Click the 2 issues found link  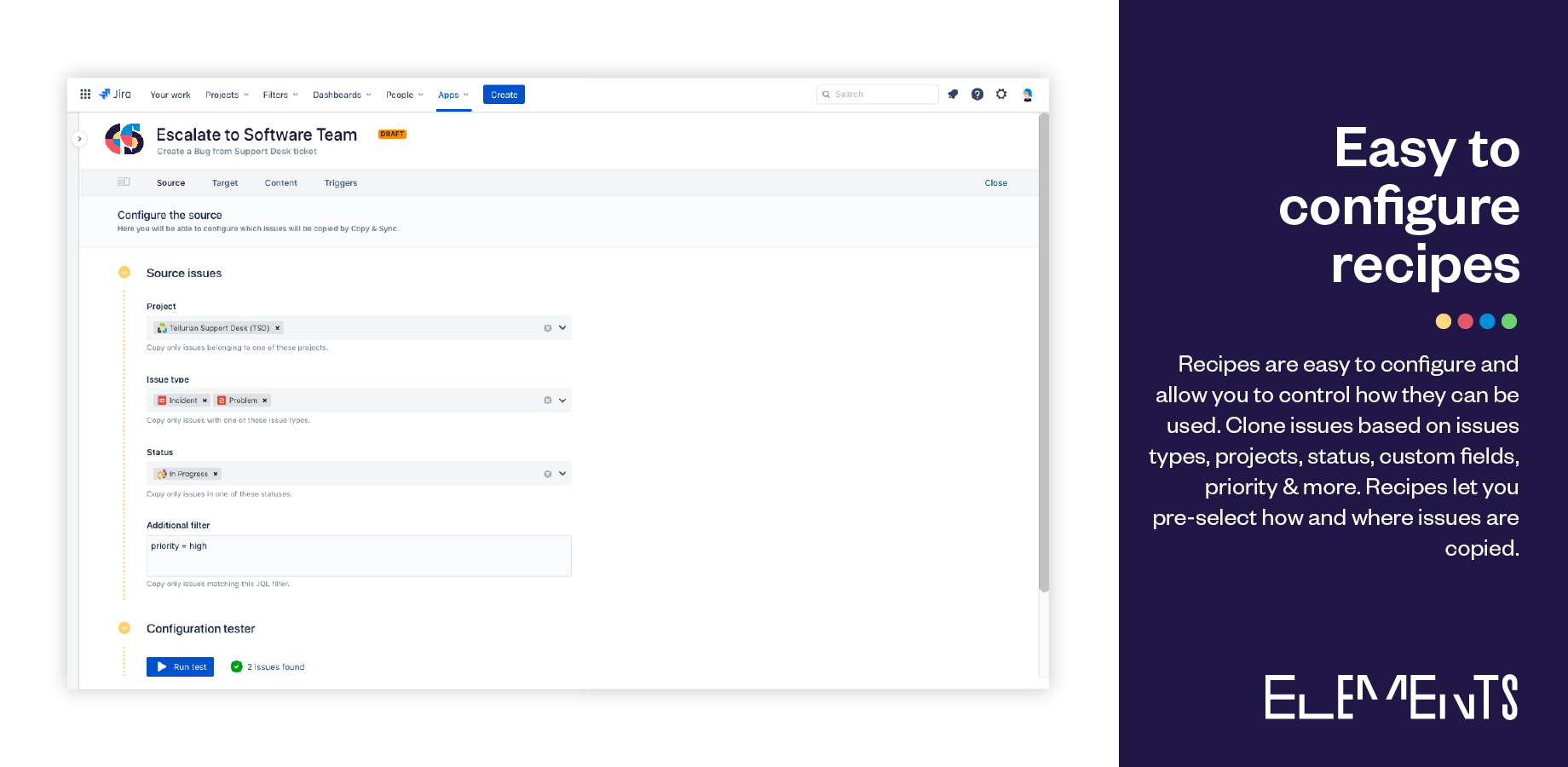(x=276, y=667)
